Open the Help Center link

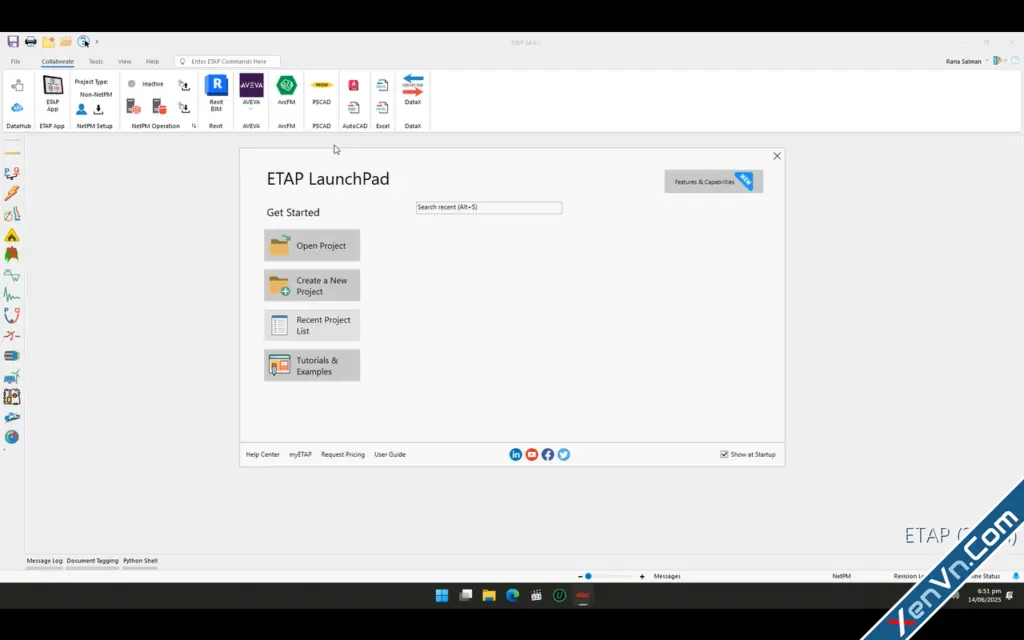pos(263,455)
